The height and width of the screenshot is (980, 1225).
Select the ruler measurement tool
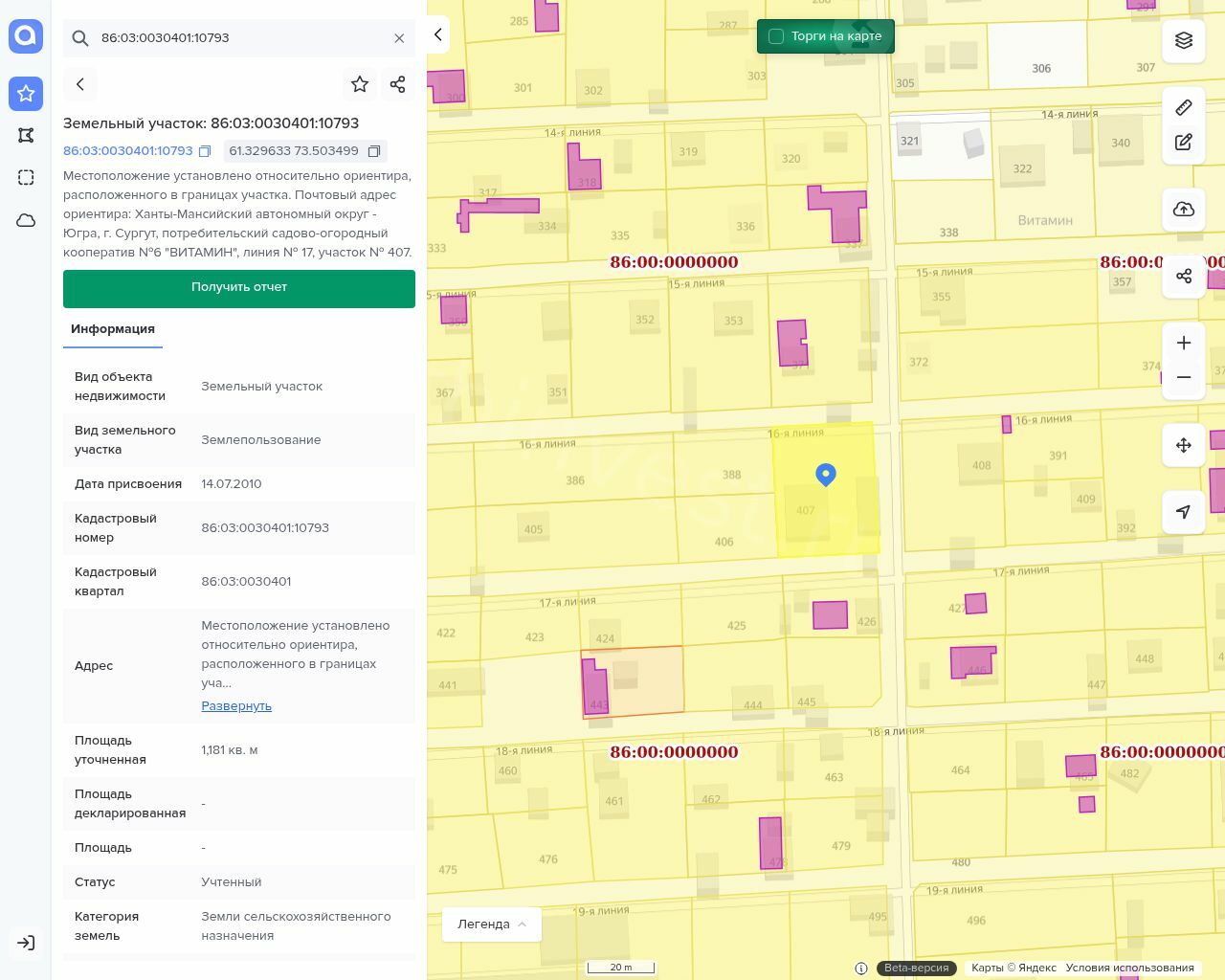1184,107
